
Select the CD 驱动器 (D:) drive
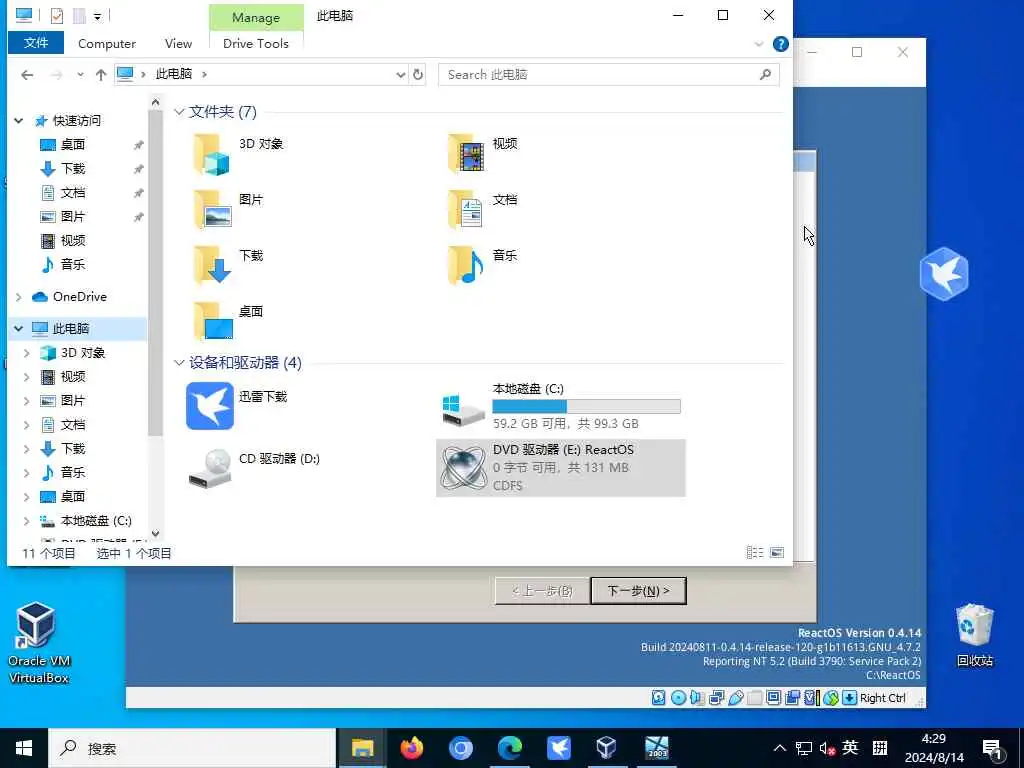[253, 468]
